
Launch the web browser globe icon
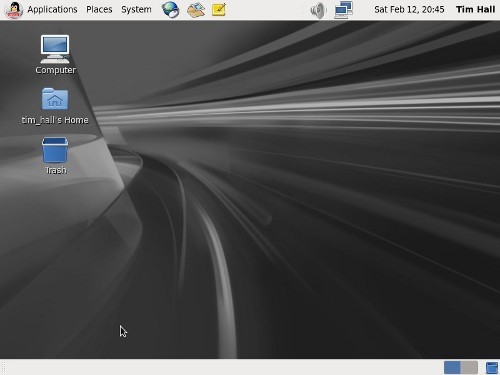[x=171, y=9]
